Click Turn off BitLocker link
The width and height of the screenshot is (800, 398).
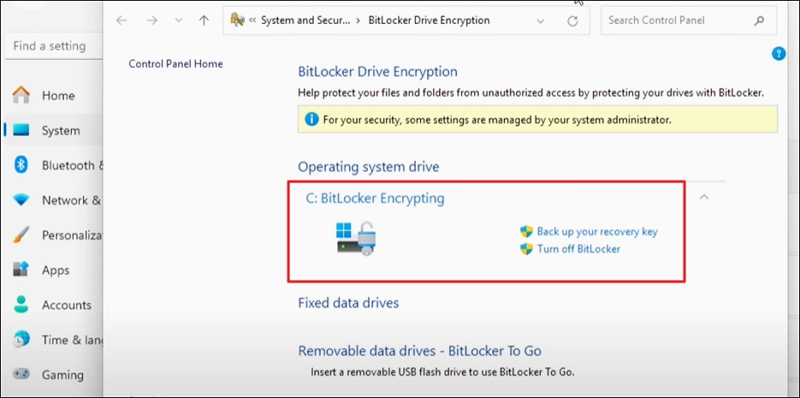pos(579,249)
